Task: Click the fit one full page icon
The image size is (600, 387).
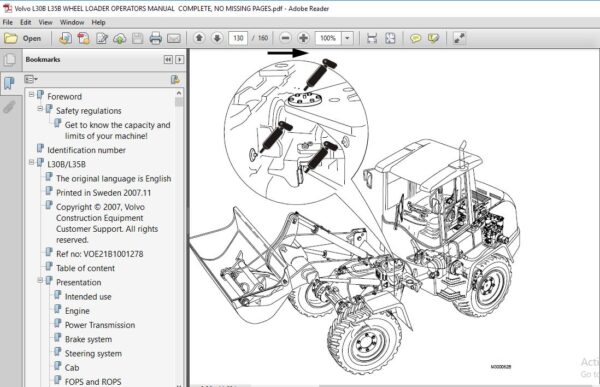Action: (x=390, y=38)
